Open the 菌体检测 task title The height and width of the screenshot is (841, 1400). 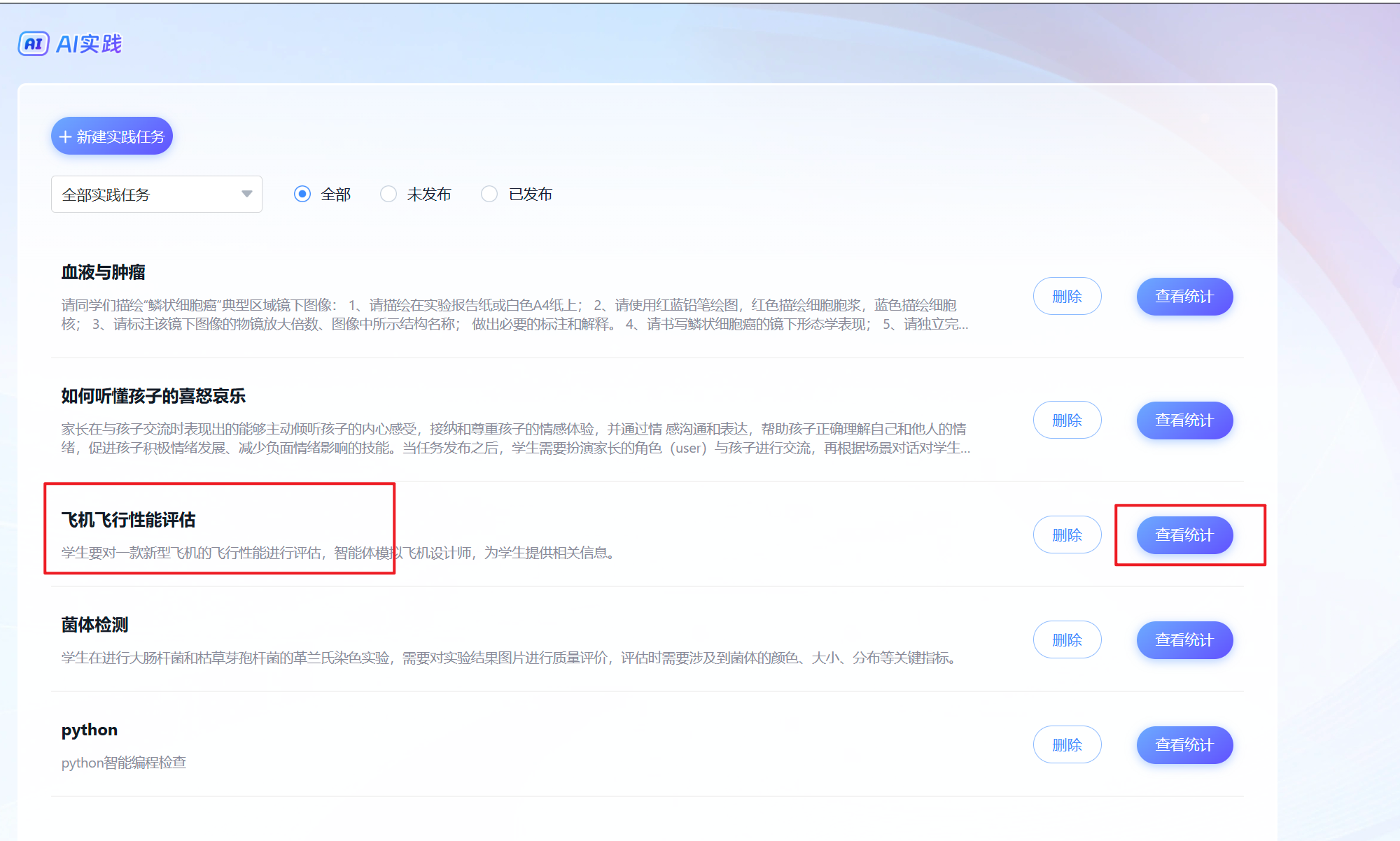[x=94, y=625]
